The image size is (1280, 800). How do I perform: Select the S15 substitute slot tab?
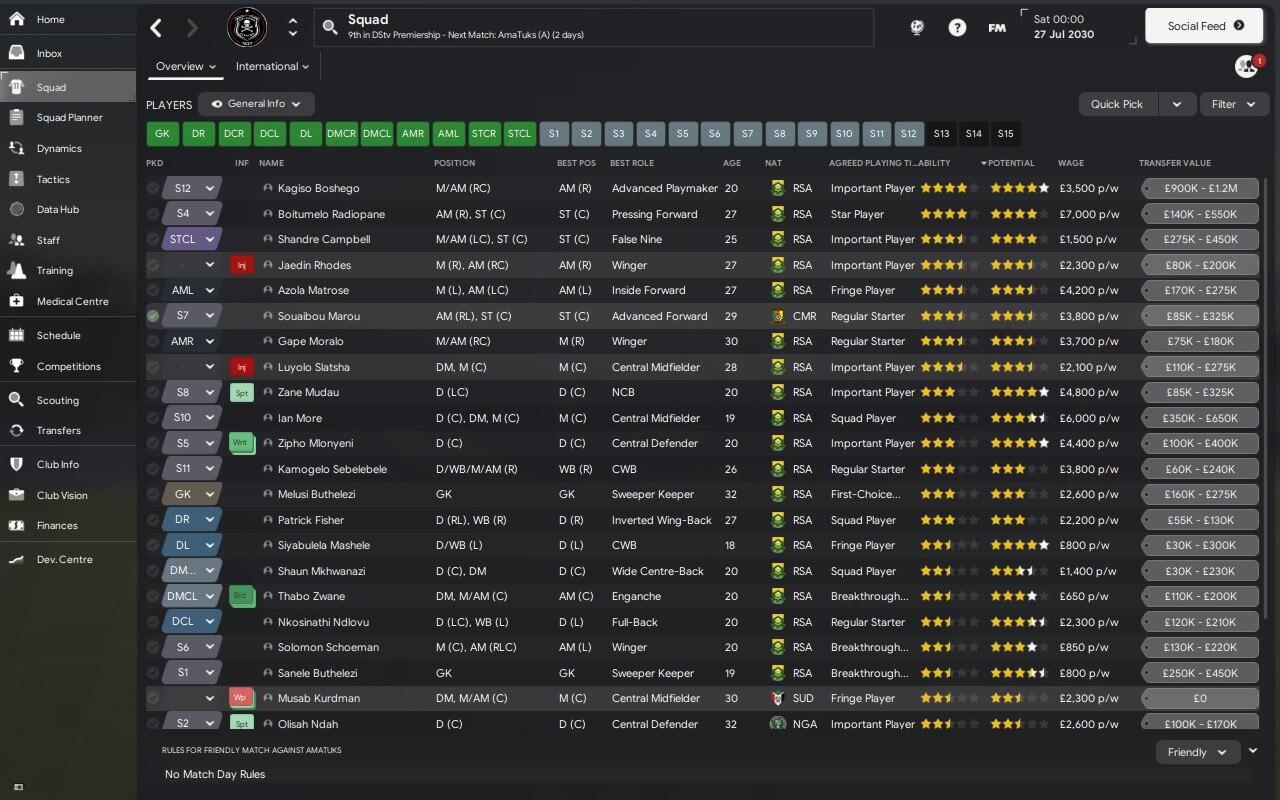click(x=1005, y=133)
